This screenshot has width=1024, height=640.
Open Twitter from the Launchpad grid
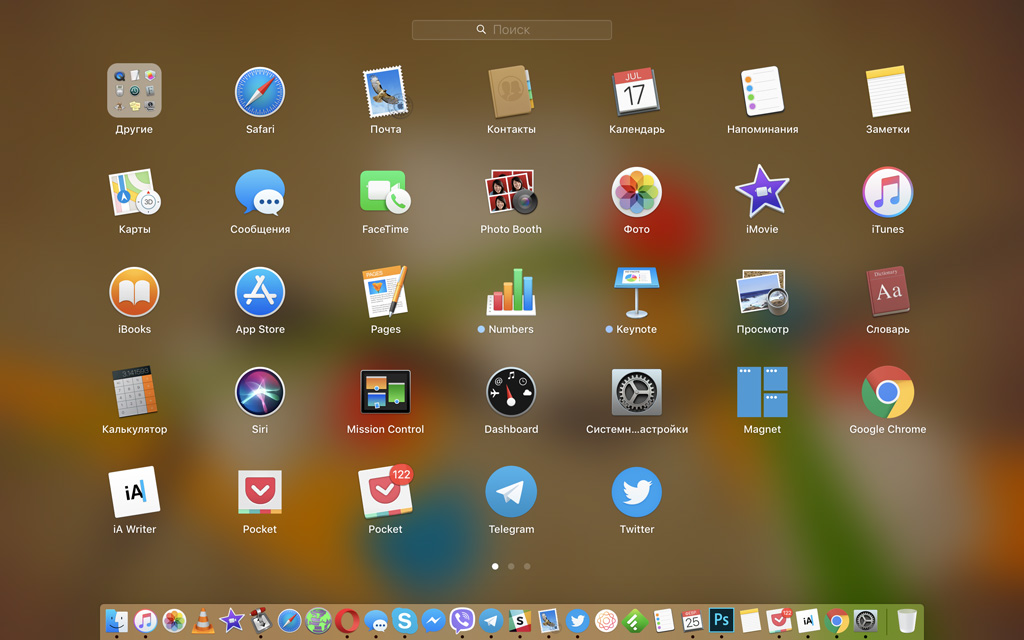[x=636, y=492]
